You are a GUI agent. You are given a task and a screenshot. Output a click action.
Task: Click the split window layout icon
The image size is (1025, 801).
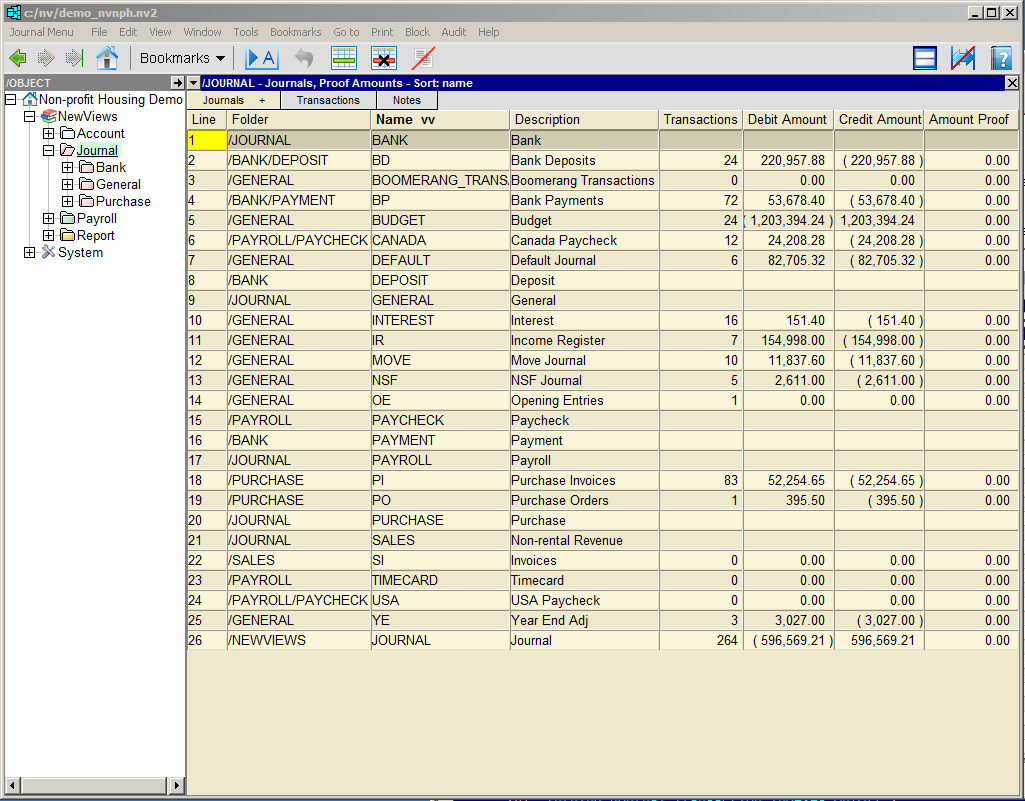[x=925, y=58]
